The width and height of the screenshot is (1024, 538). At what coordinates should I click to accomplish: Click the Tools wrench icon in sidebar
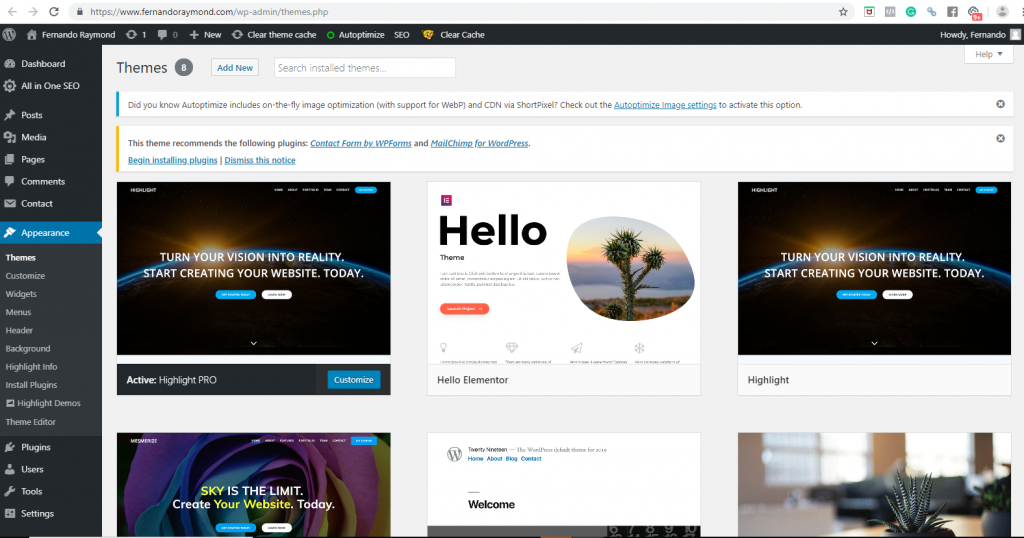point(10,492)
